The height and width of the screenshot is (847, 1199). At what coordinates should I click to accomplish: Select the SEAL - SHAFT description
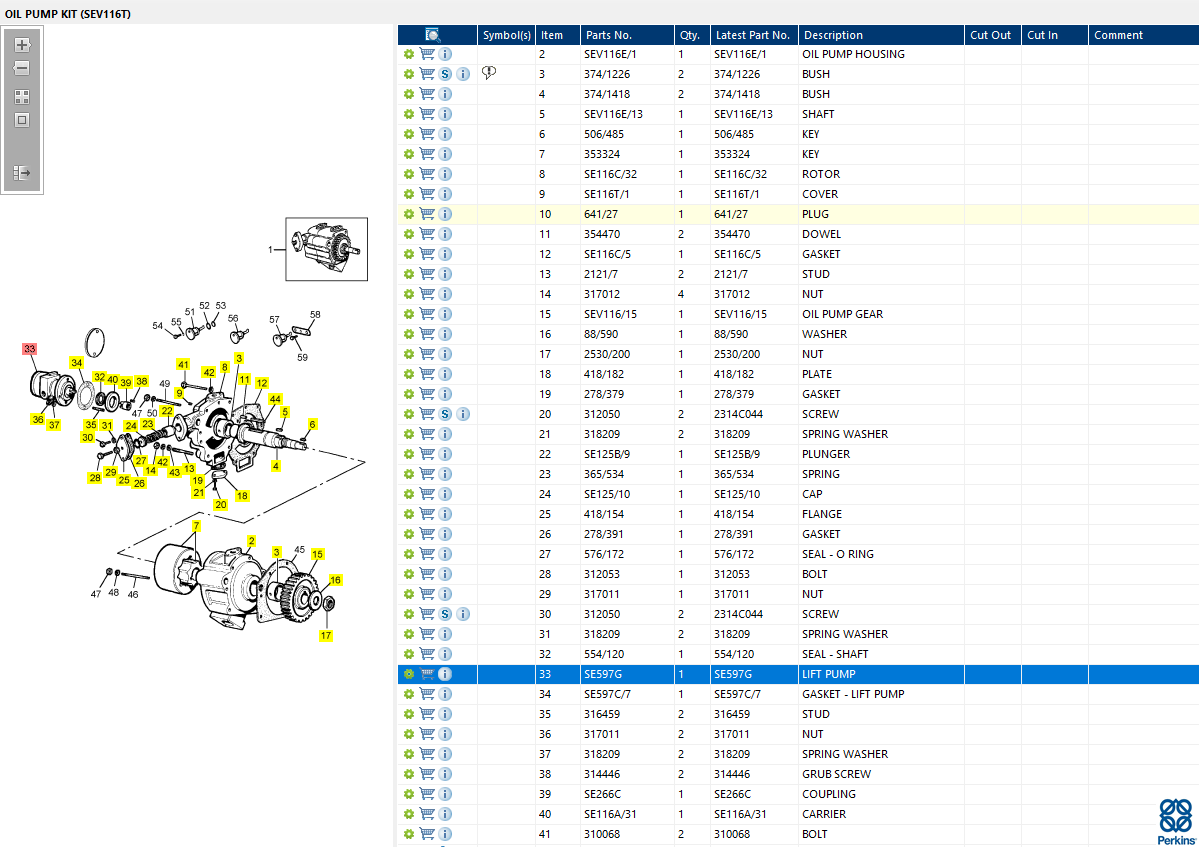834,654
